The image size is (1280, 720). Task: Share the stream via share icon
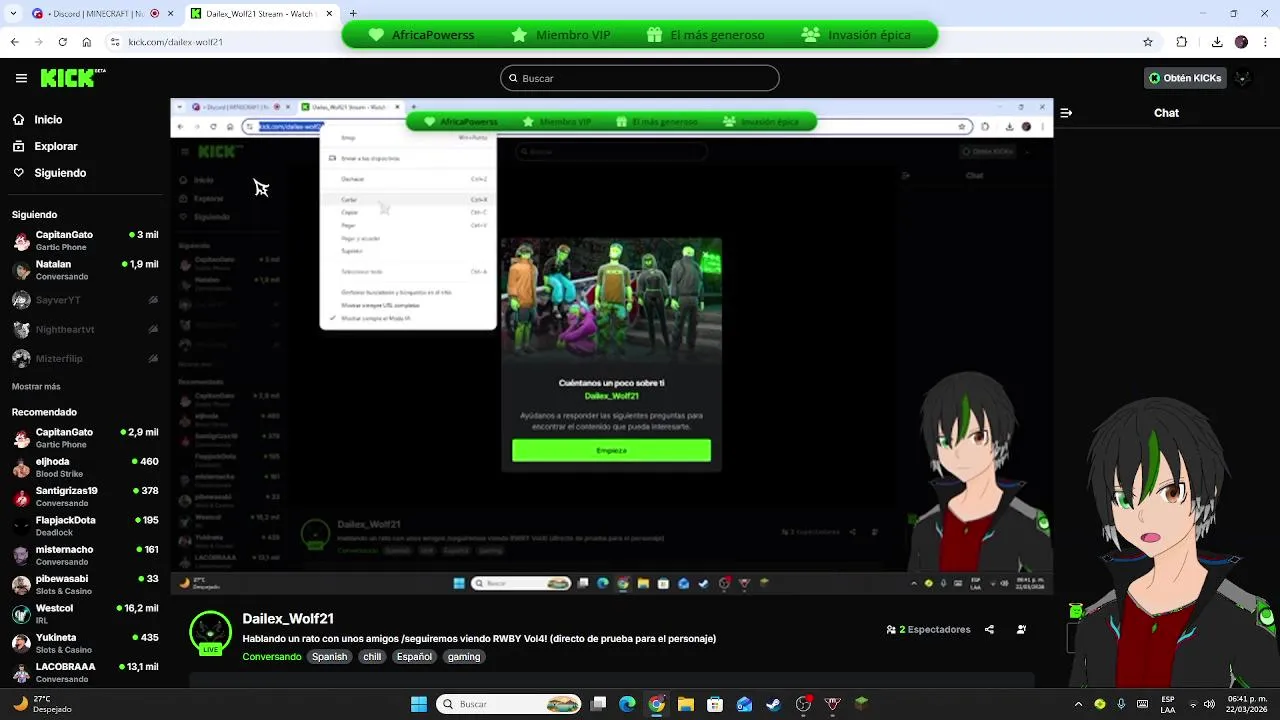click(989, 630)
